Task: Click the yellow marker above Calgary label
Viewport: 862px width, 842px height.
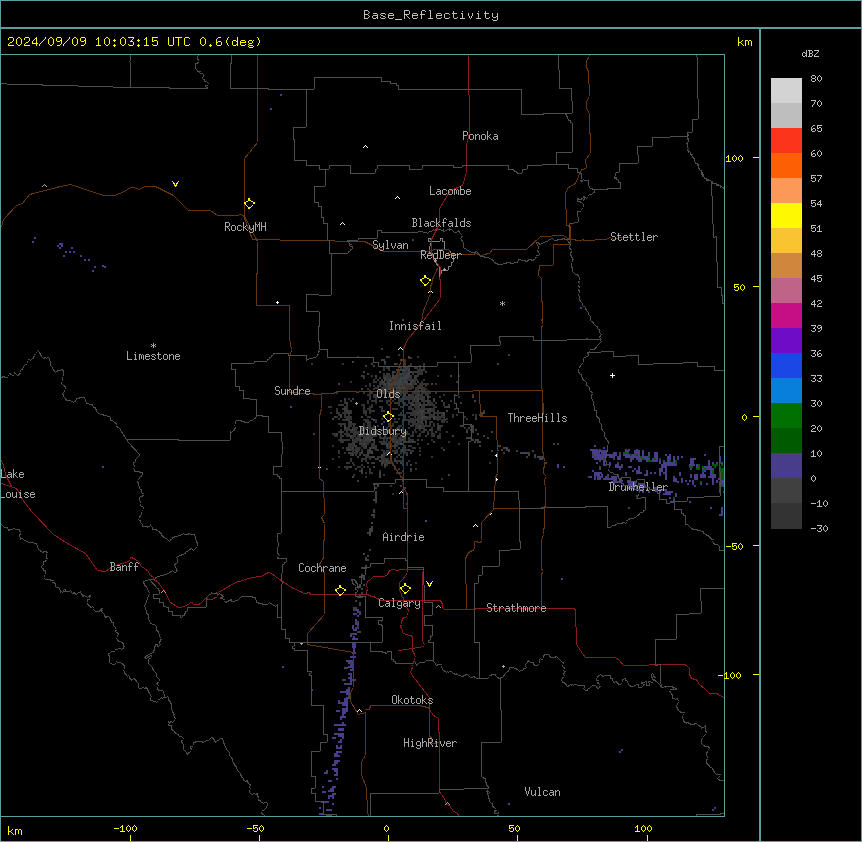Action: click(x=405, y=589)
